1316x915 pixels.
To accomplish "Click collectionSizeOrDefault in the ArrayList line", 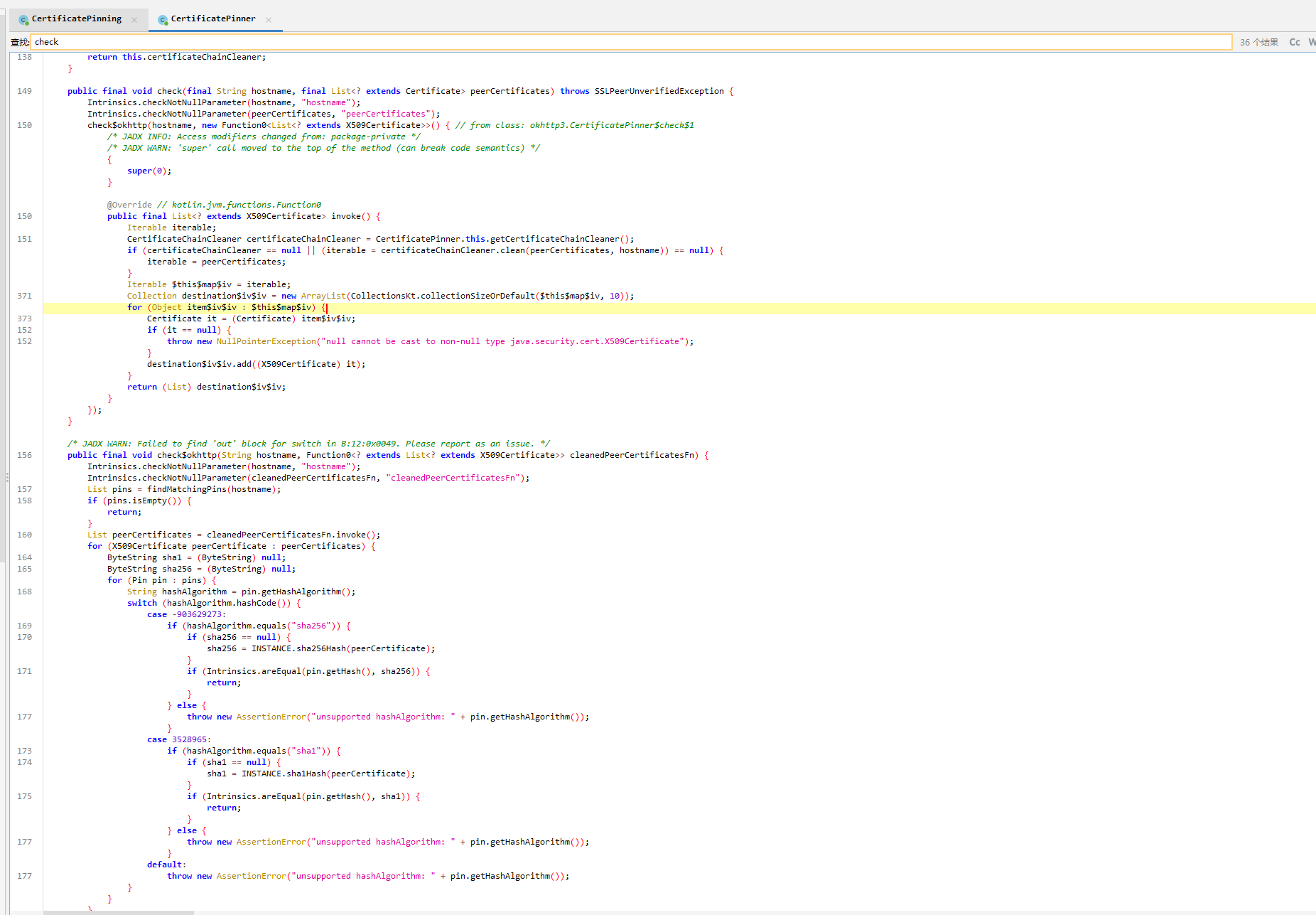I will [x=478, y=296].
